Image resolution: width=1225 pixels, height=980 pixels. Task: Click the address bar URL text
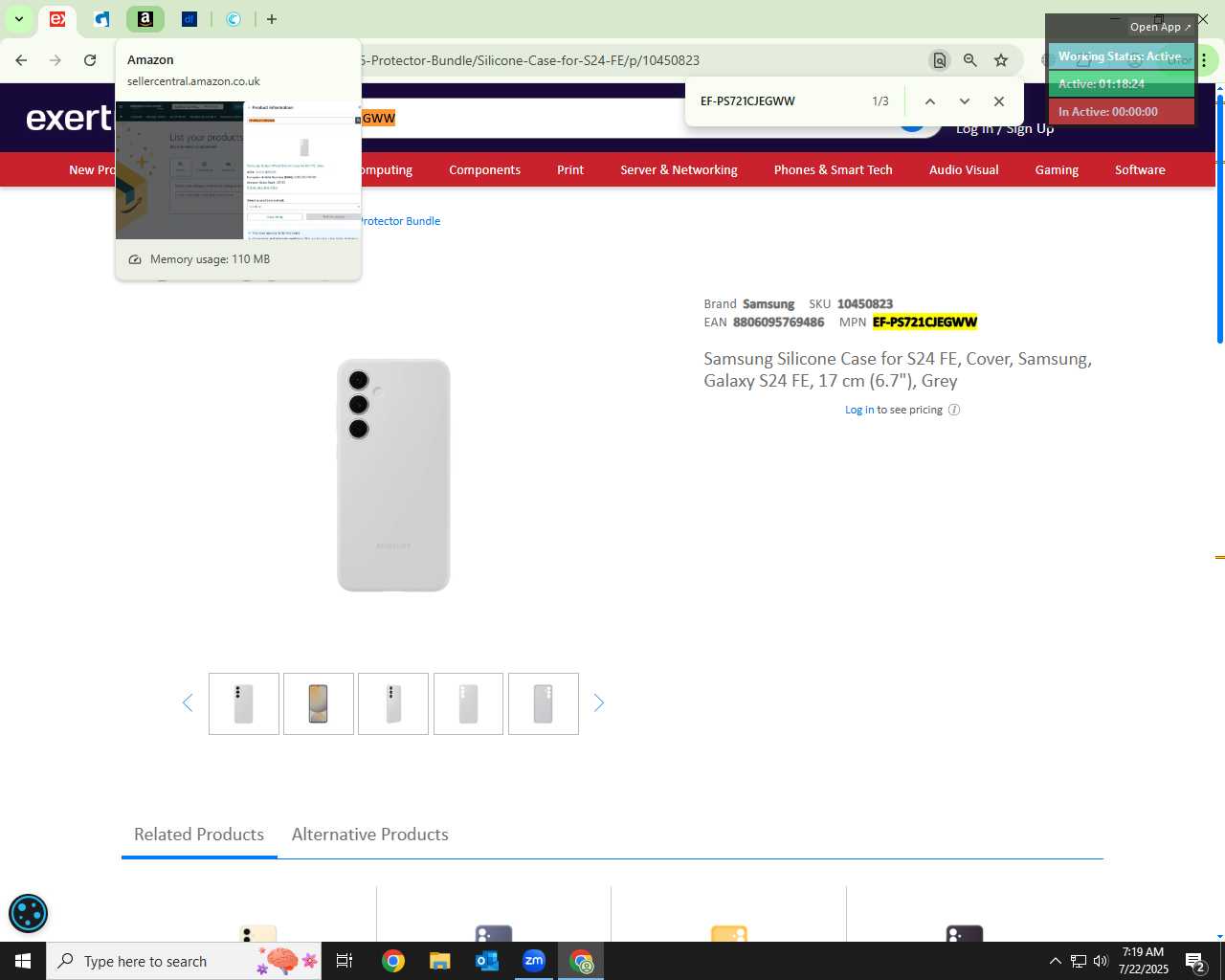pyautogui.click(x=530, y=60)
